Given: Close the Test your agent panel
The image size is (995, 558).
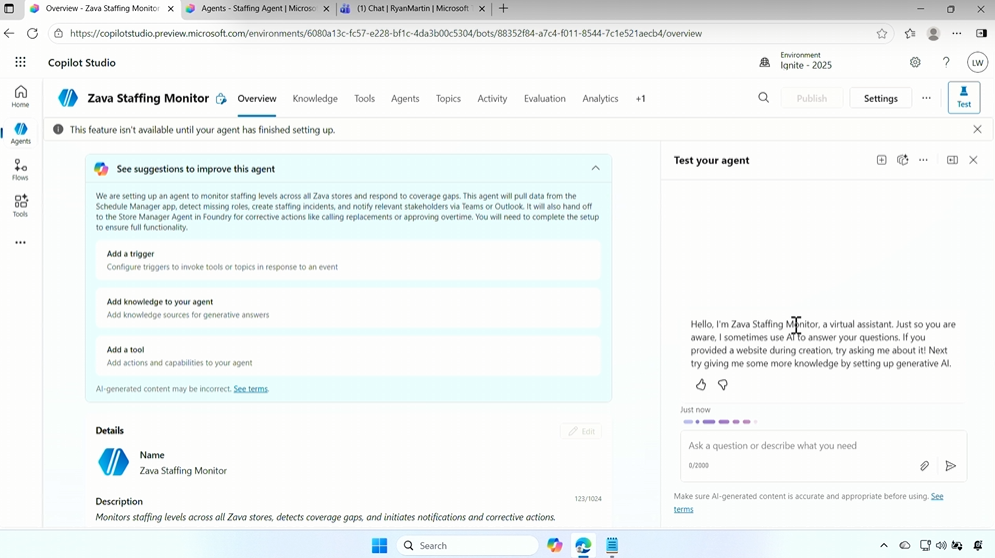Looking at the screenshot, I should coord(973,160).
